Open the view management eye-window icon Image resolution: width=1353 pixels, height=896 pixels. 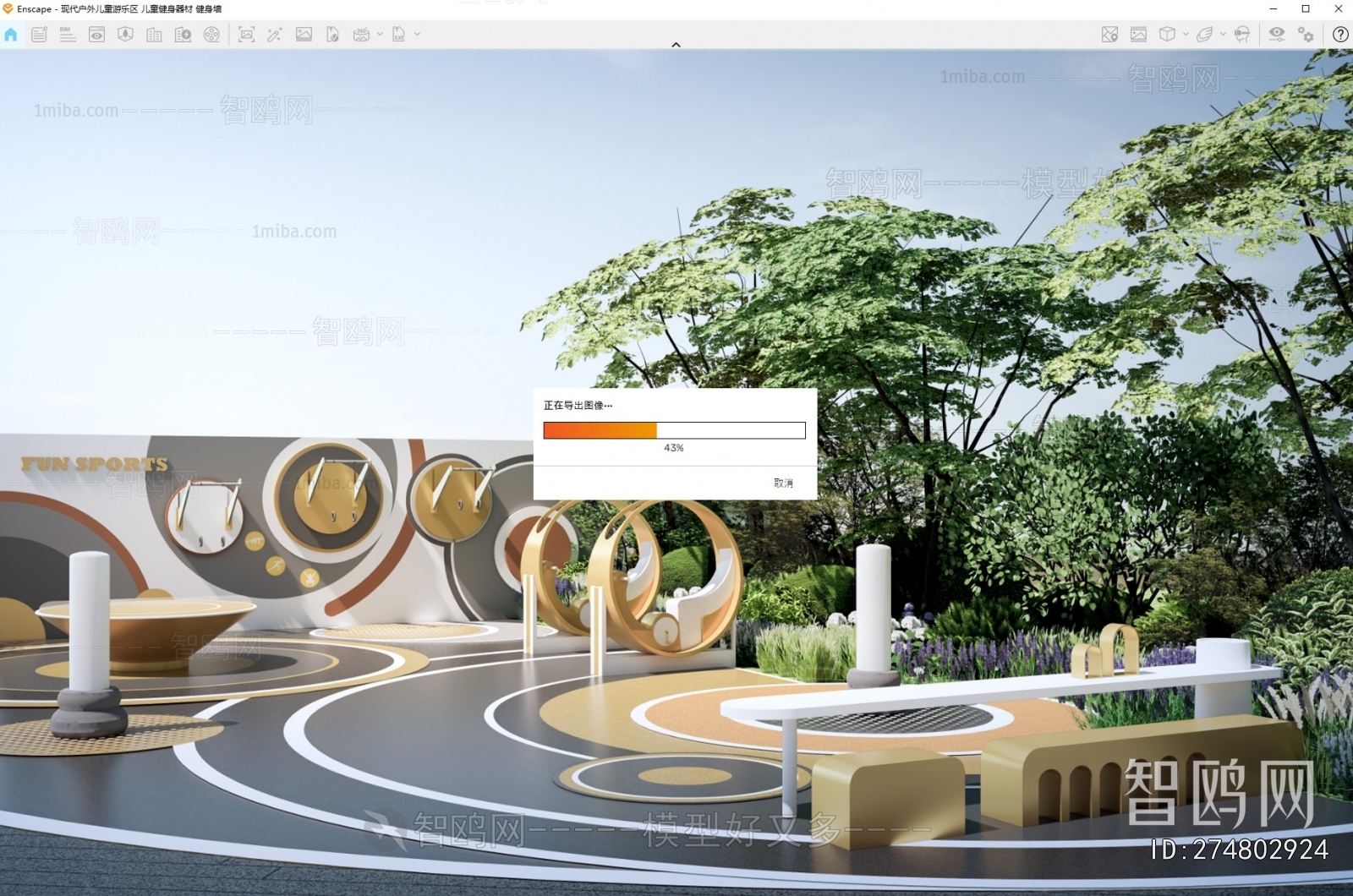pyautogui.click(x=96, y=35)
